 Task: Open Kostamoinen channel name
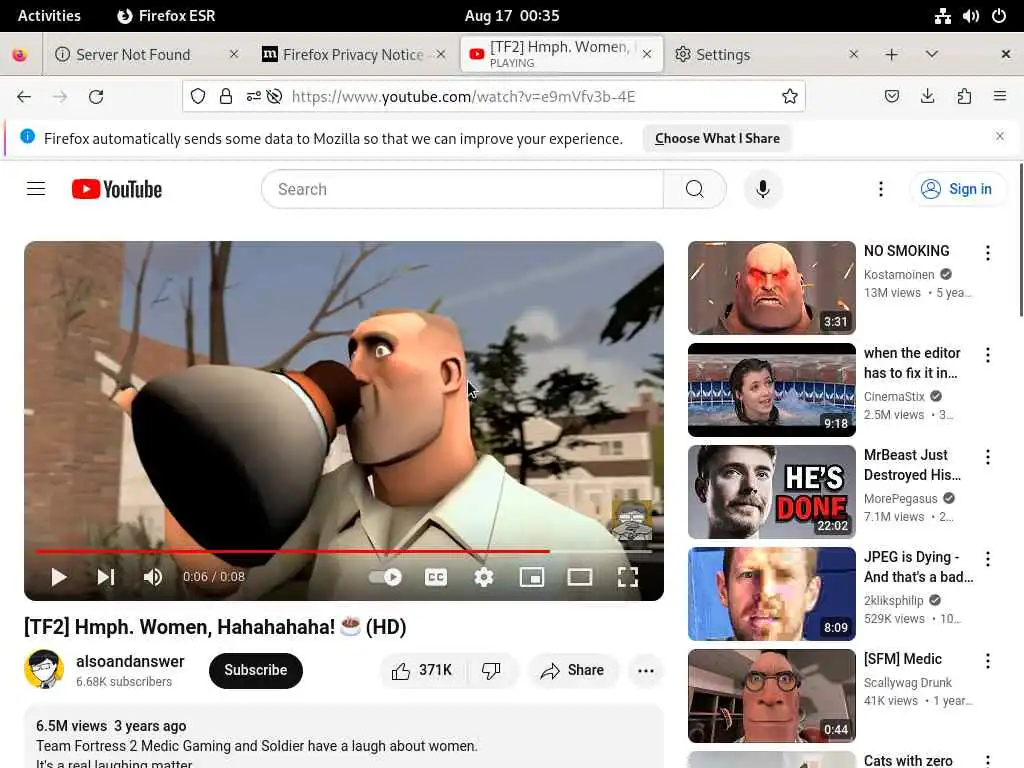(899, 274)
